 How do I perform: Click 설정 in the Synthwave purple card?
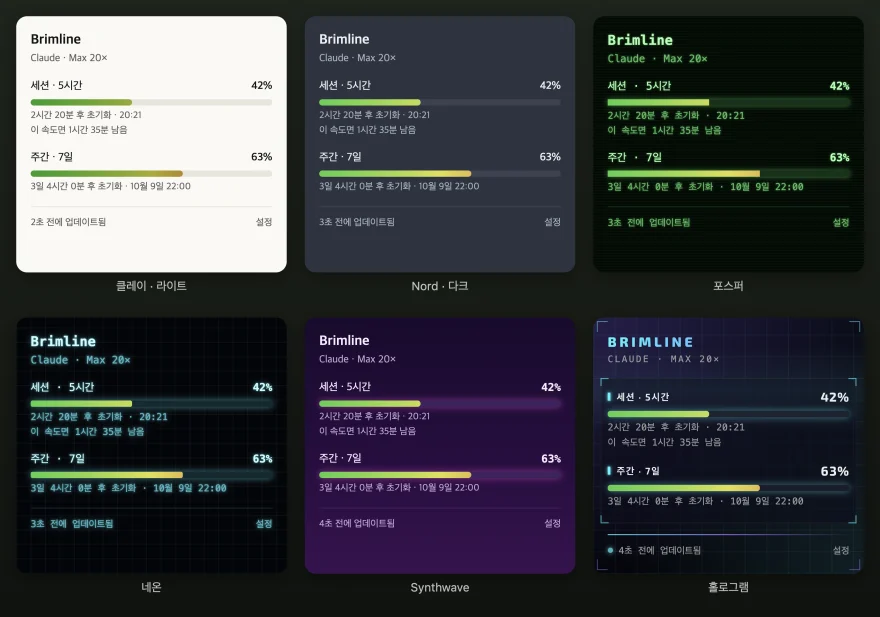(x=552, y=523)
